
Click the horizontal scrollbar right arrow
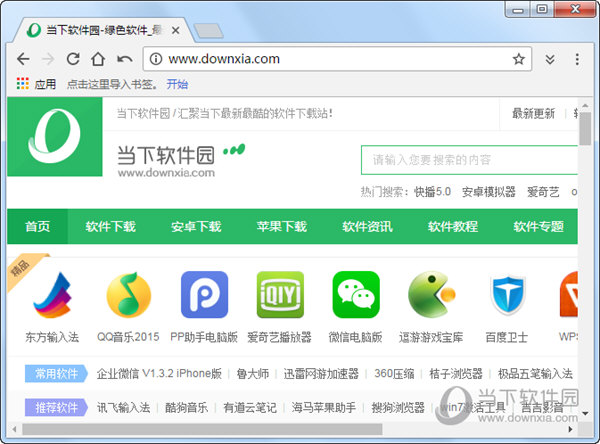click(x=571, y=429)
